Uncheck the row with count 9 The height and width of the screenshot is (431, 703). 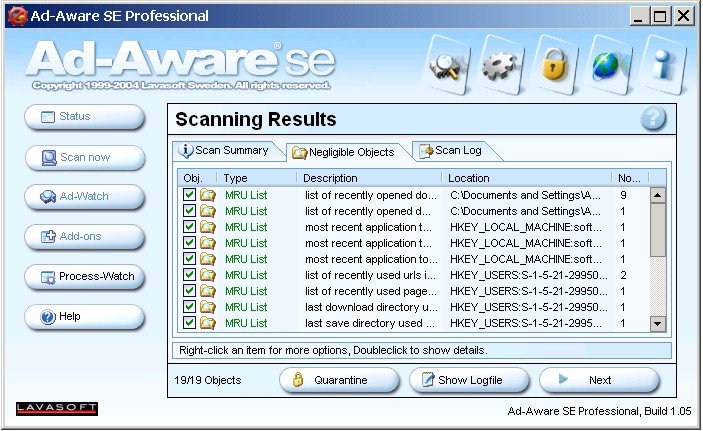pos(189,195)
